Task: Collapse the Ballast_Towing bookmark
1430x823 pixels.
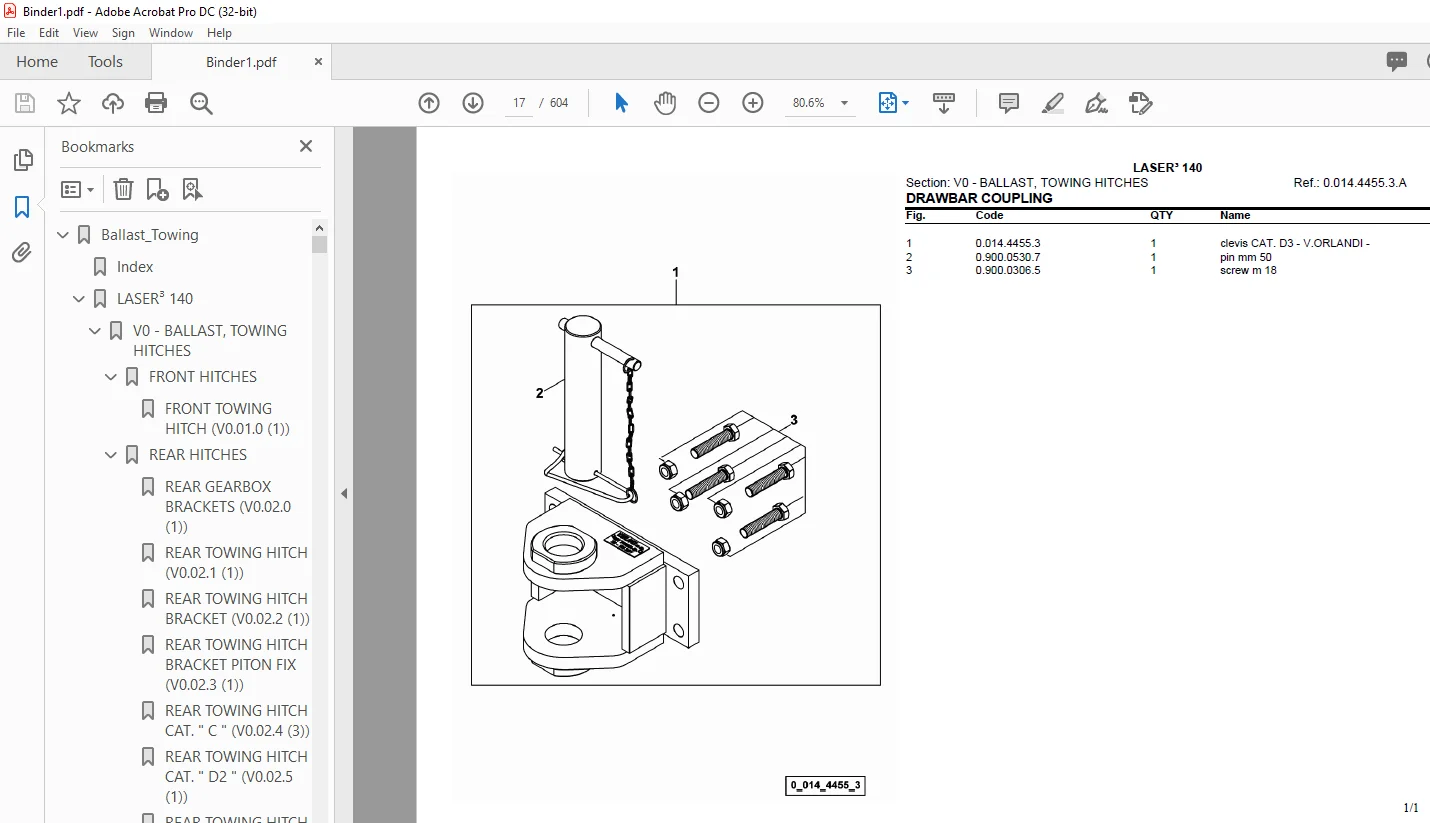Action: pyautogui.click(x=64, y=235)
